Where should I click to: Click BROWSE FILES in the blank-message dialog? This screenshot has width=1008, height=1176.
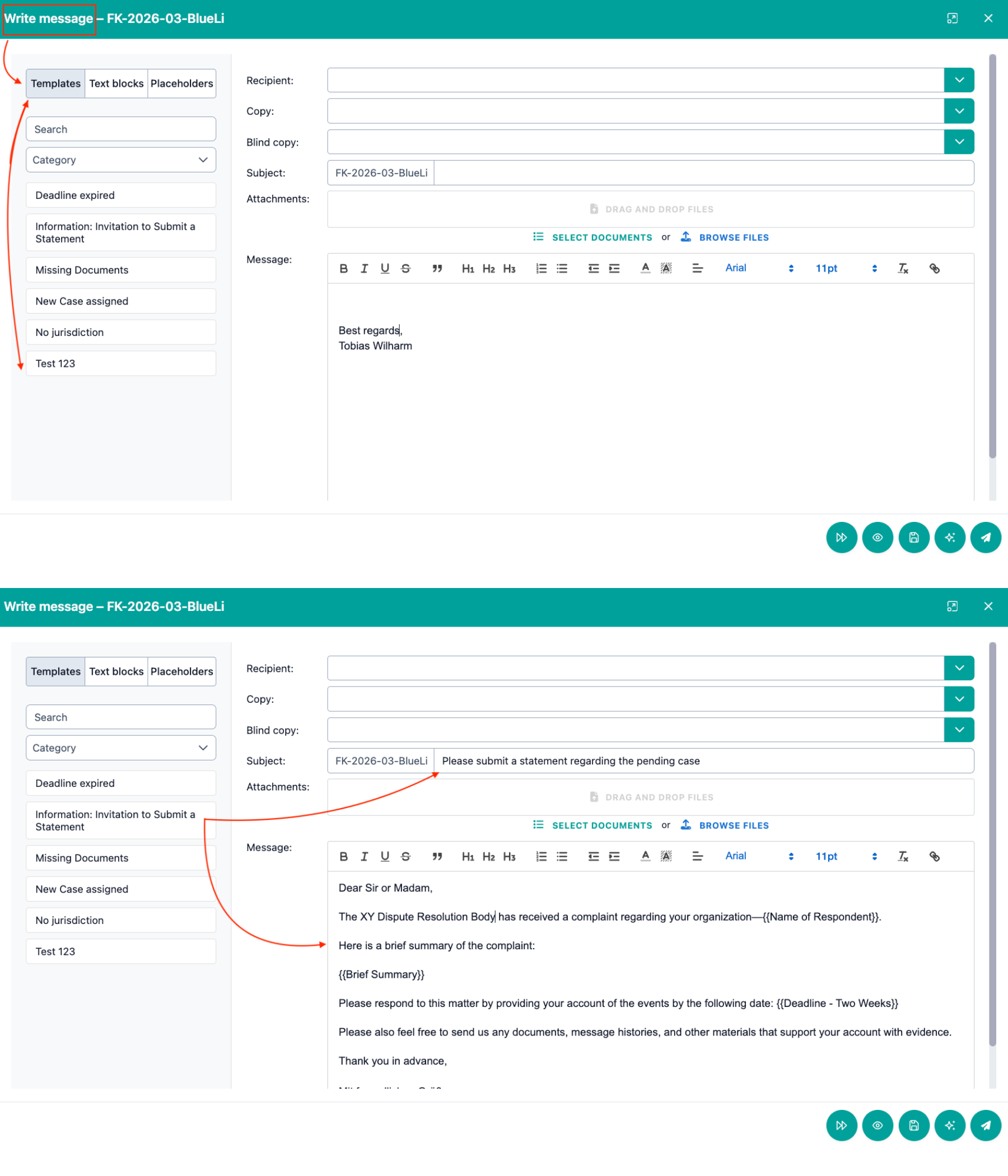(x=725, y=237)
